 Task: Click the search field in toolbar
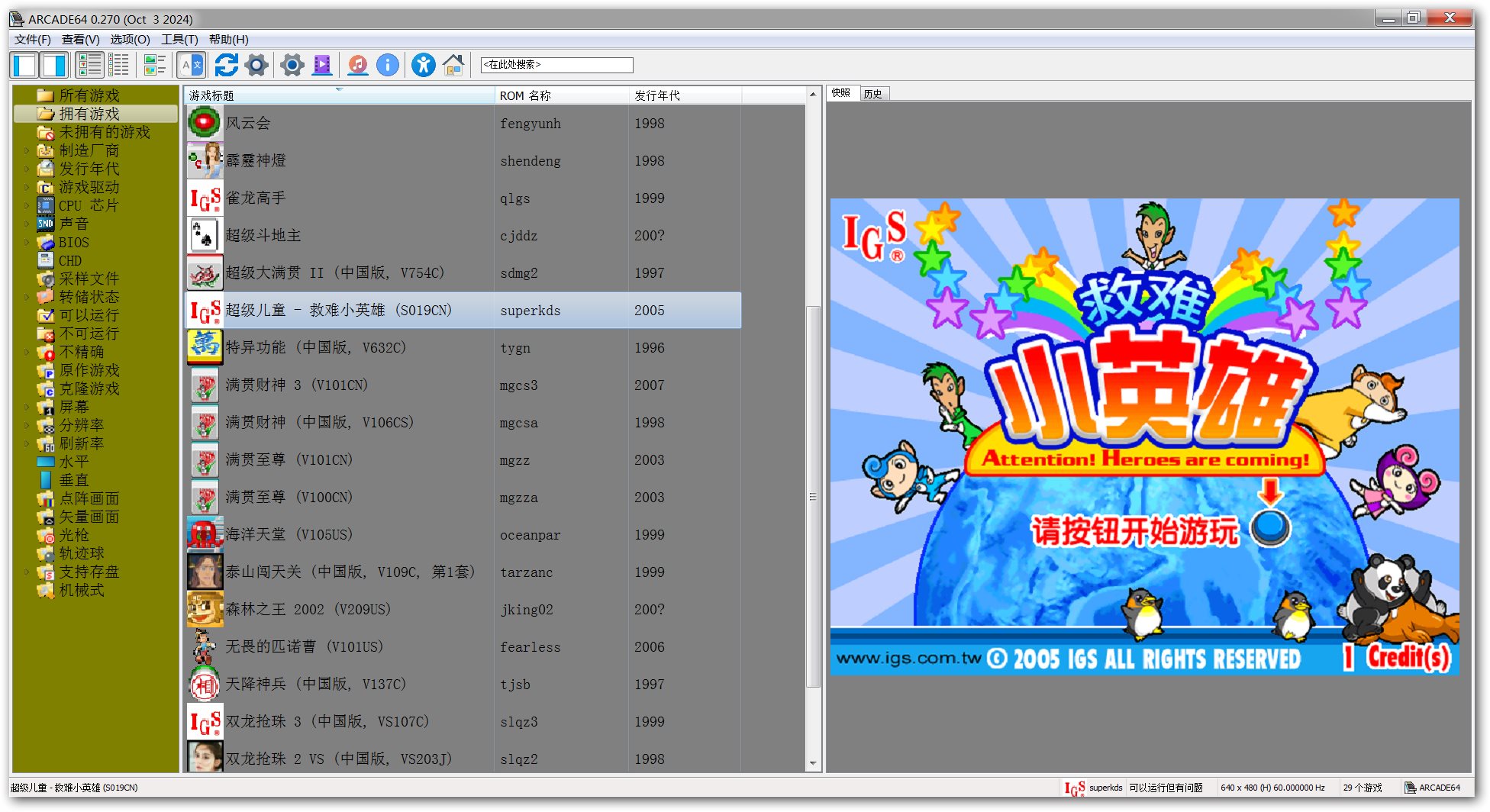point(556,65)
